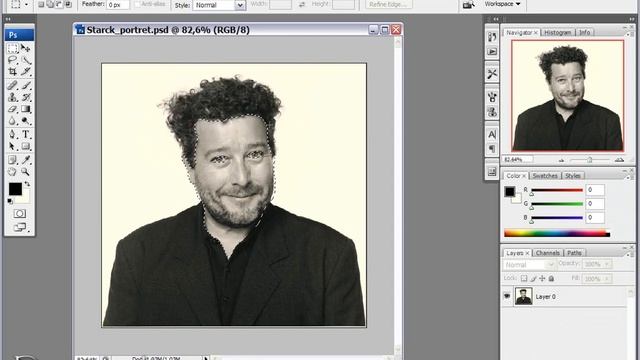Viewport: 640px width, 360px height.
Task: Switch to the Info tab
Action: pos(584,32)
